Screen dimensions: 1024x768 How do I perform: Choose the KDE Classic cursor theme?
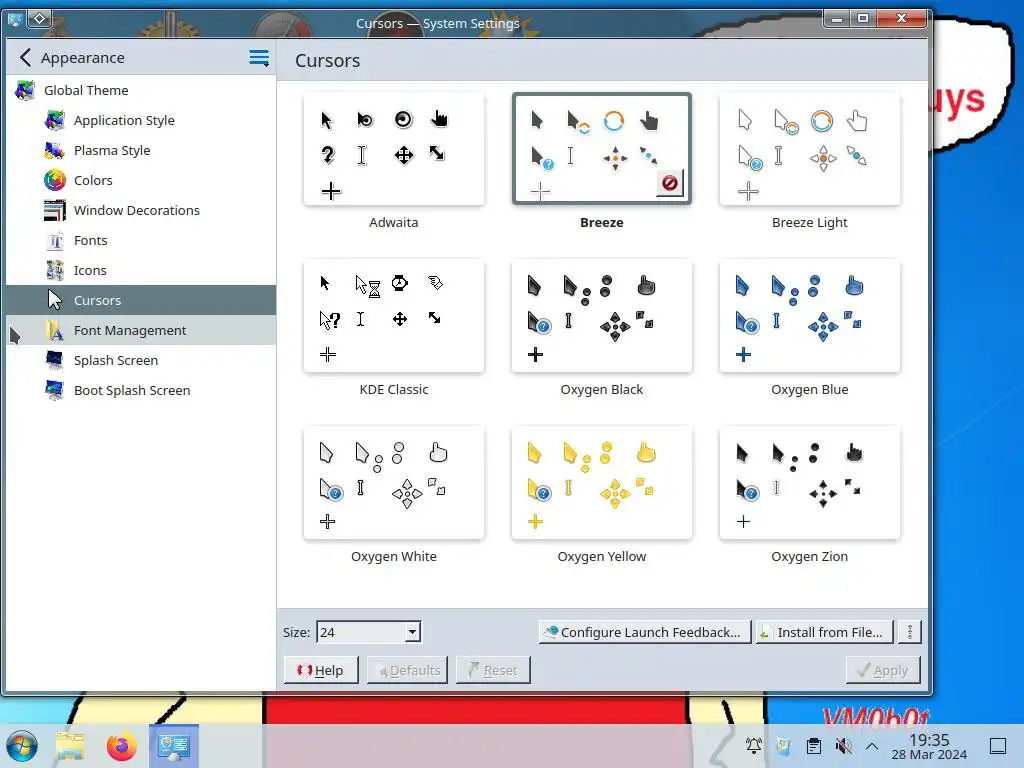point(394,316)
